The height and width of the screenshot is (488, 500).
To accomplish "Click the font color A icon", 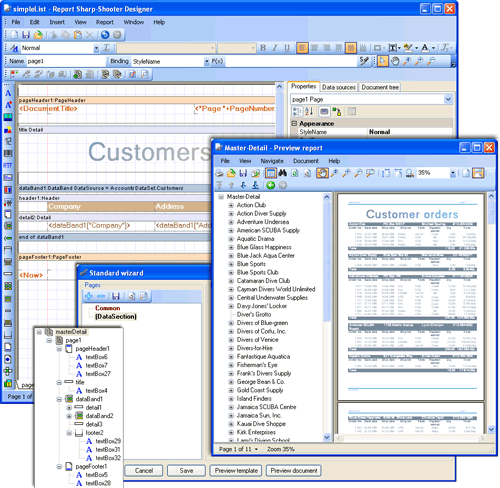I will coord(425,48).
